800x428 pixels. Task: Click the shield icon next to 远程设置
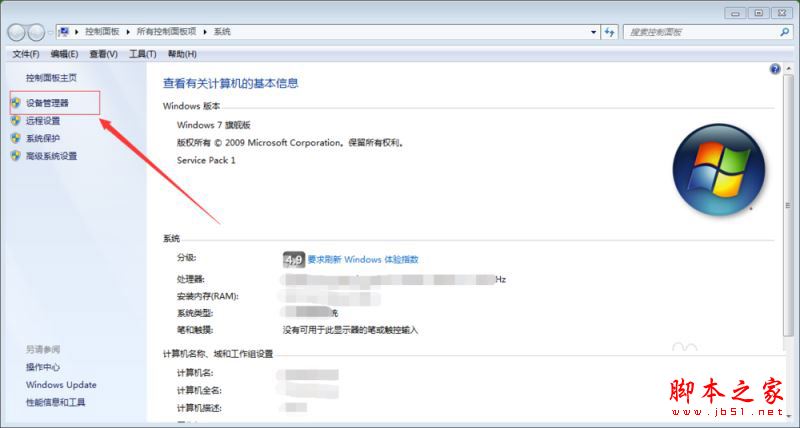(16, 121)
